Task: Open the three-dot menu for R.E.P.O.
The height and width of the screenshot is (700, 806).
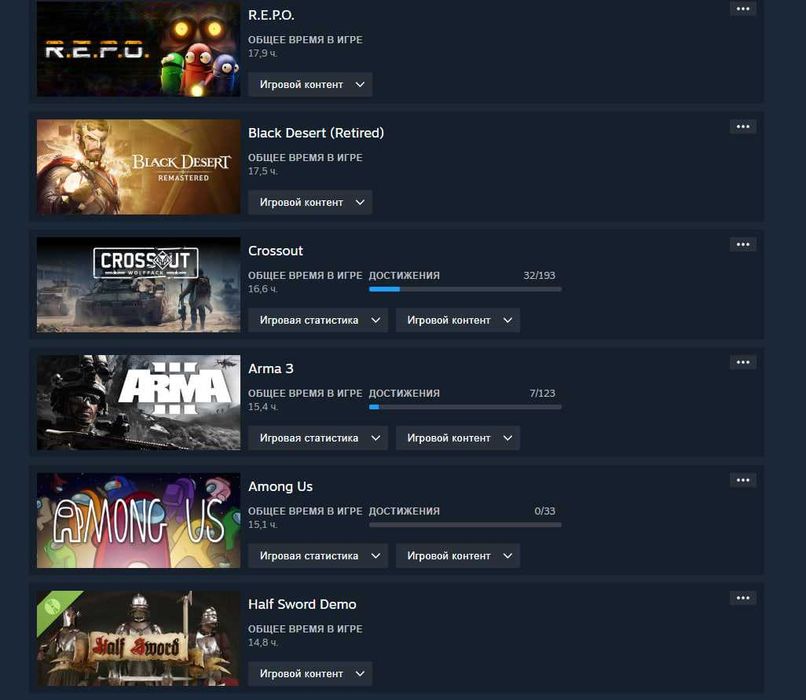Action: coord(743,9)
